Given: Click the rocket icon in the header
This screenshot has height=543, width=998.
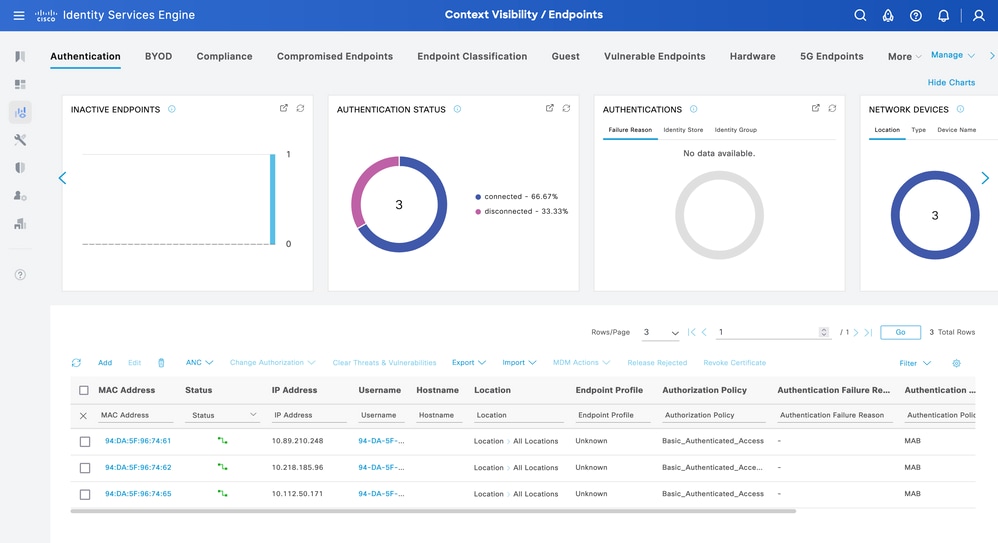Looking at the screenshot, I should 888,15.
